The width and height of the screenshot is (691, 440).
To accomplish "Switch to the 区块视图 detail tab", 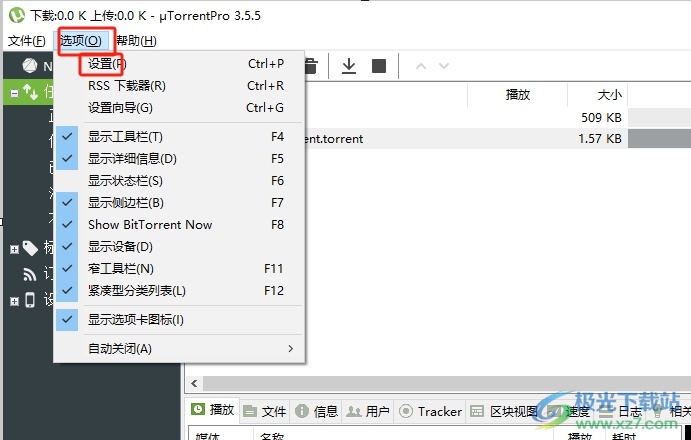I will (504, 411).
